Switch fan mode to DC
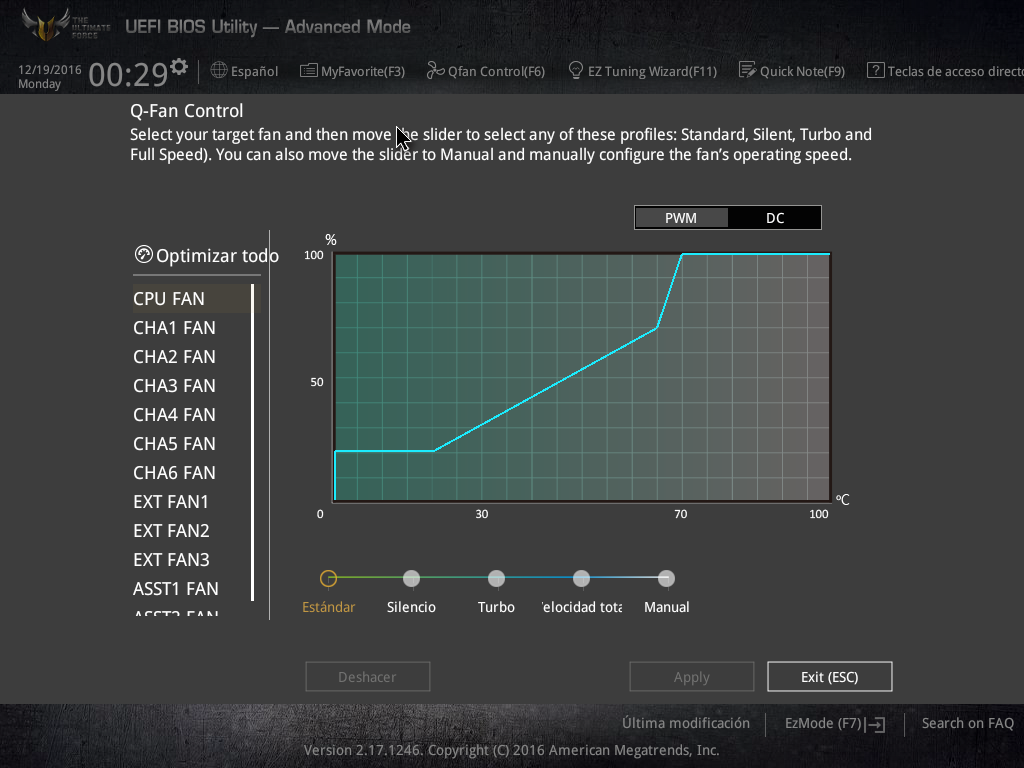The image size is (1024, 768). (775, 218)
